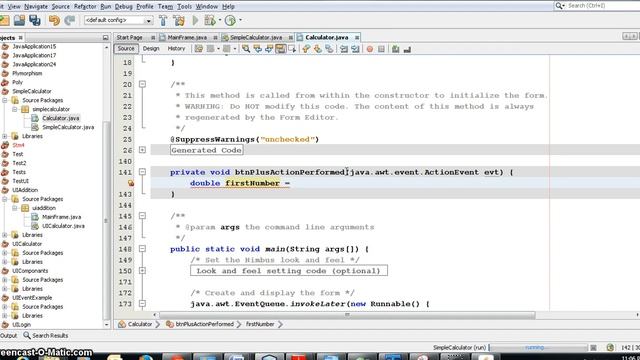This screenshot has height=360, width=640.
Task: Open the Tools menu
Action: point(184,7)
